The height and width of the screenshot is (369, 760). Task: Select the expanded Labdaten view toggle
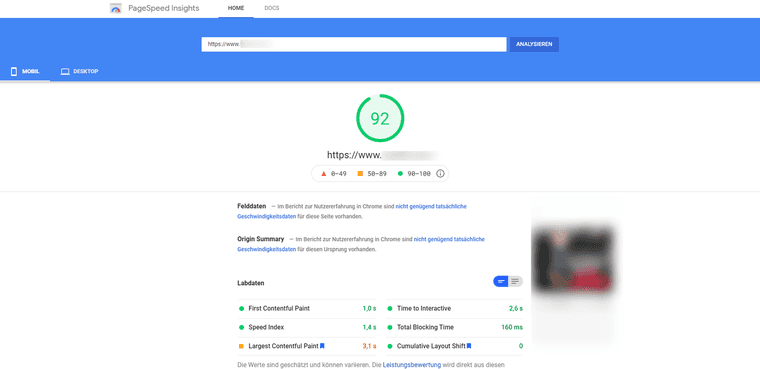515,281
